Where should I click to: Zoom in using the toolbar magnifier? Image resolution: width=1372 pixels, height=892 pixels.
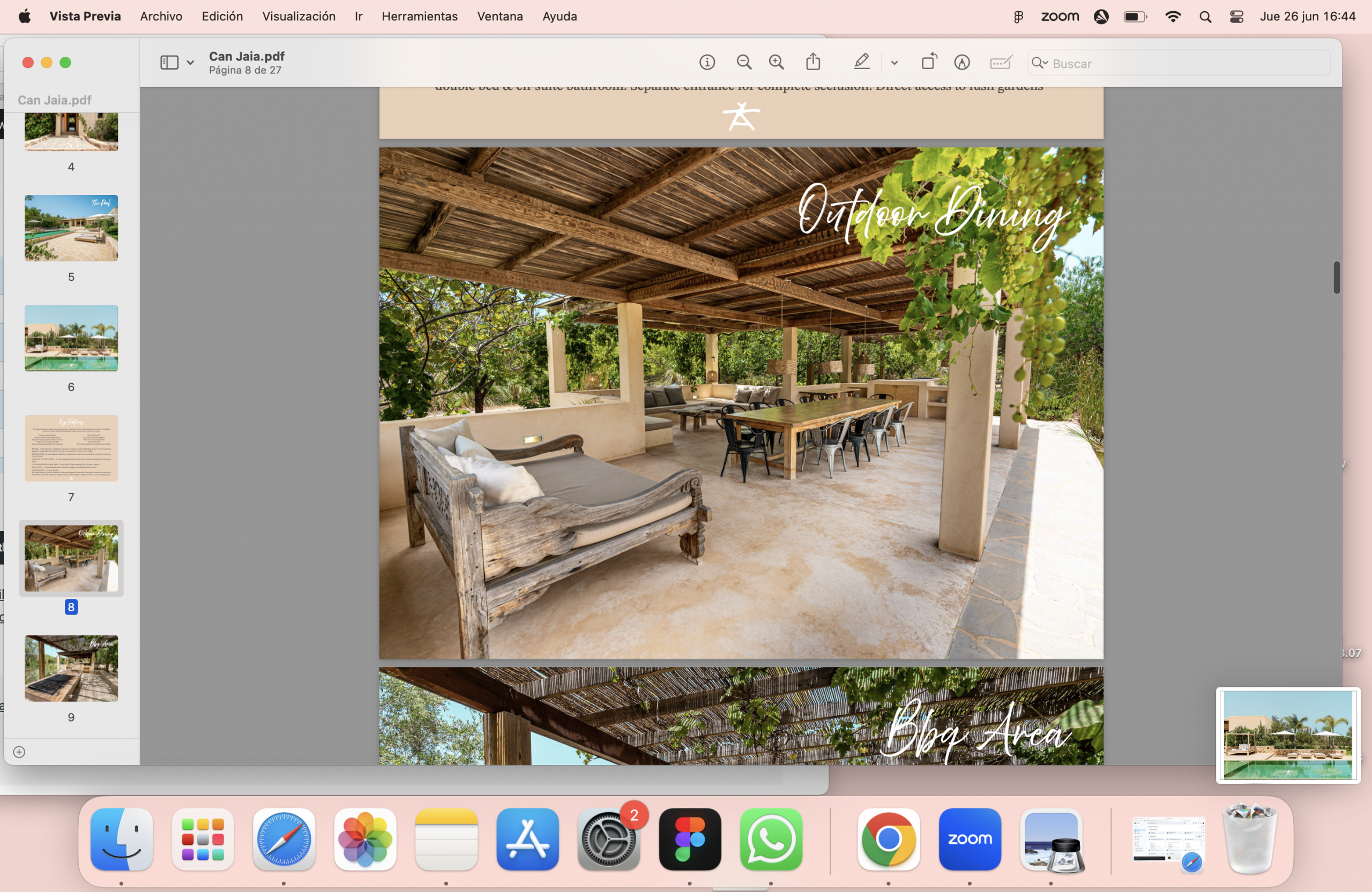777,62
